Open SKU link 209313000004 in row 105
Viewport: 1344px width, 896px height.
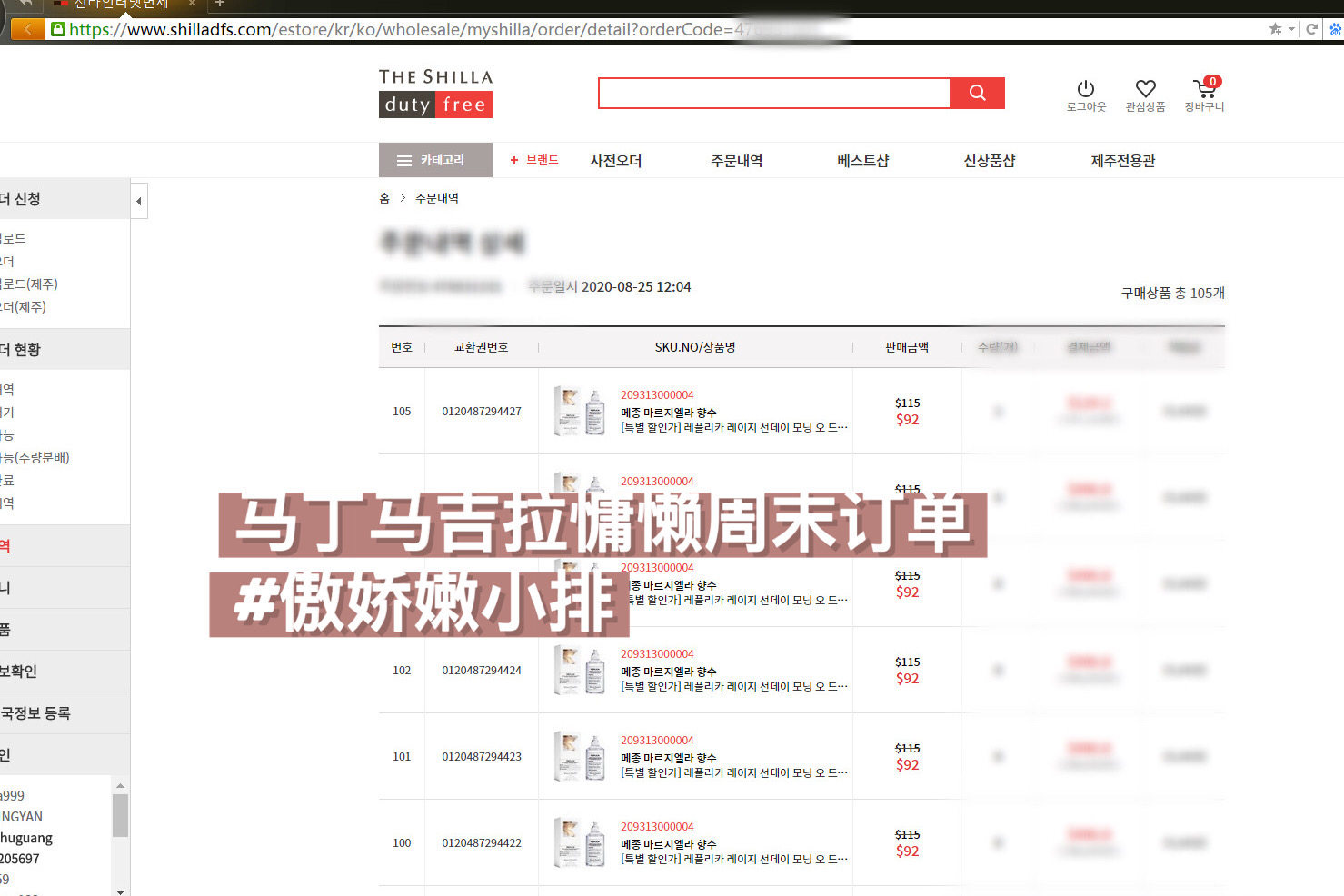click(657, 395)
